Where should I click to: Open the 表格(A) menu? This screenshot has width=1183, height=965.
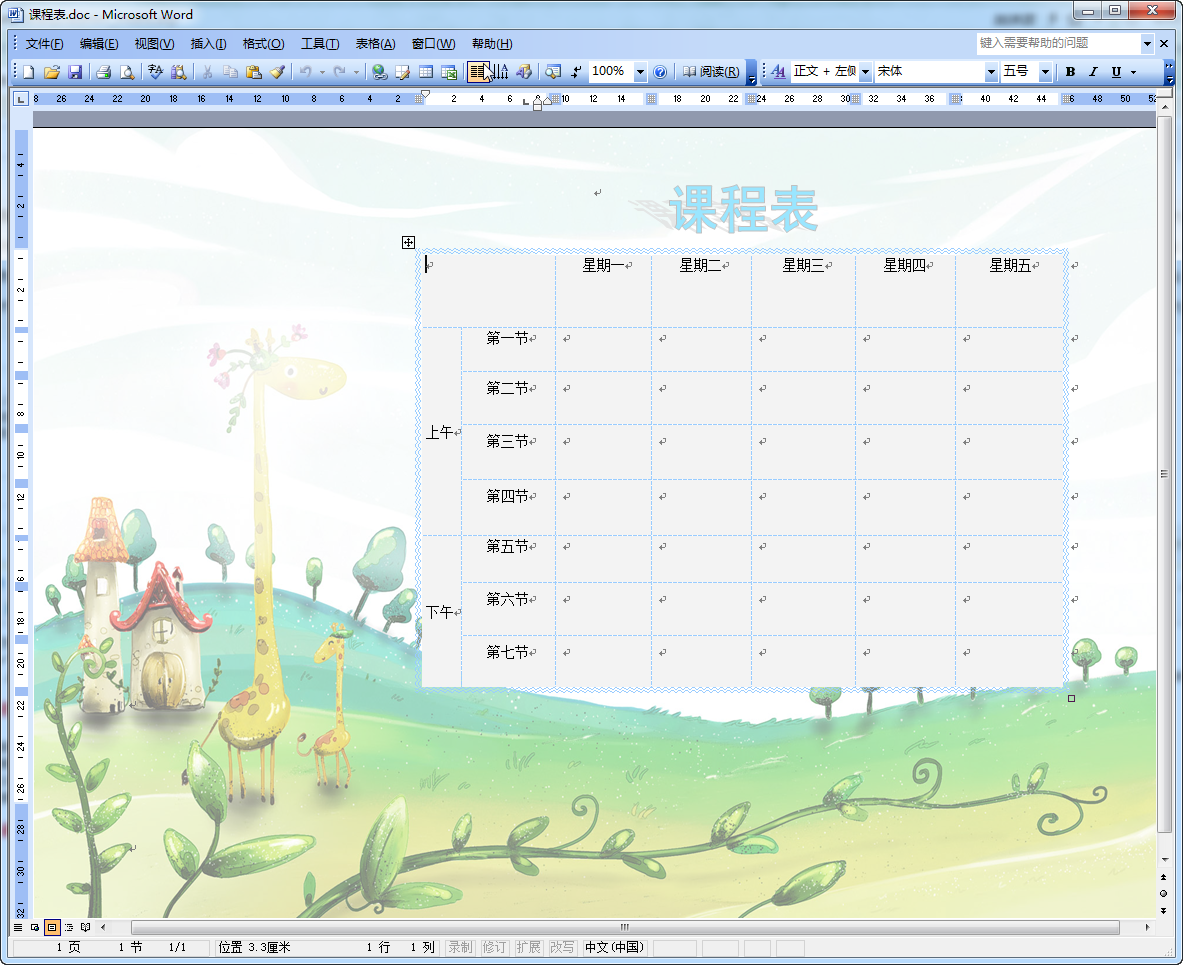click(x=375, y=44)
